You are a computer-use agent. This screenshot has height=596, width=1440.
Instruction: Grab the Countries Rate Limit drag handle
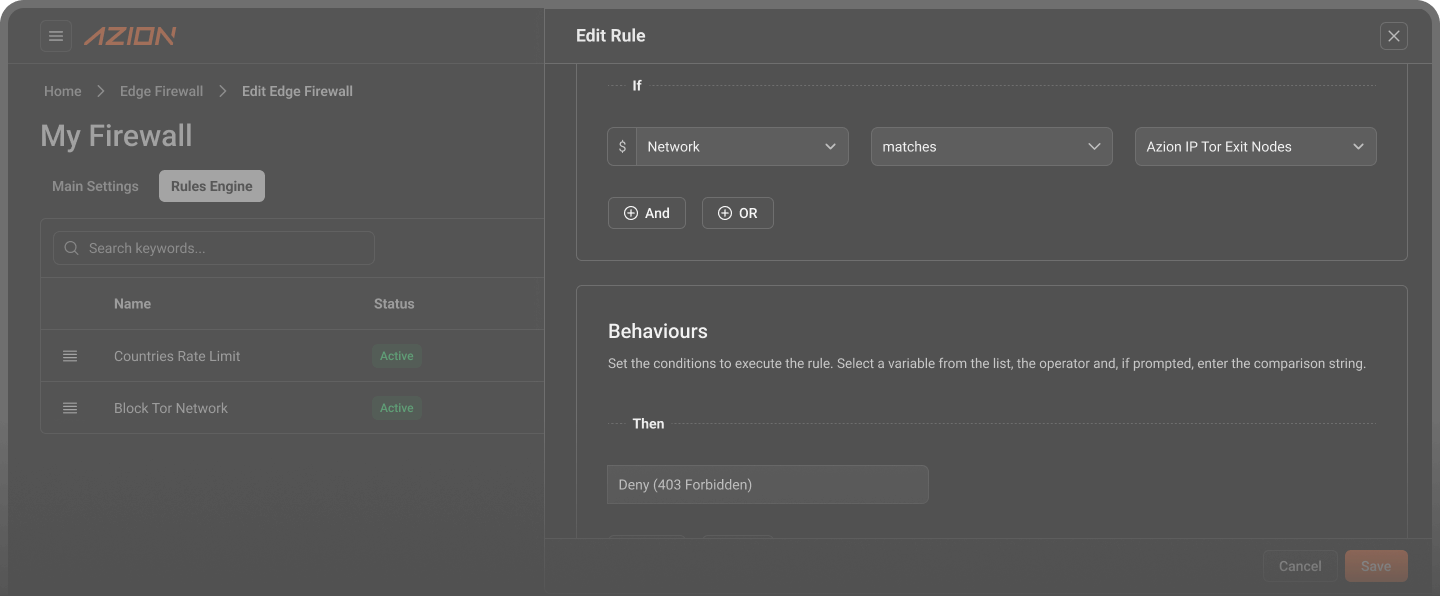[70, 356]
